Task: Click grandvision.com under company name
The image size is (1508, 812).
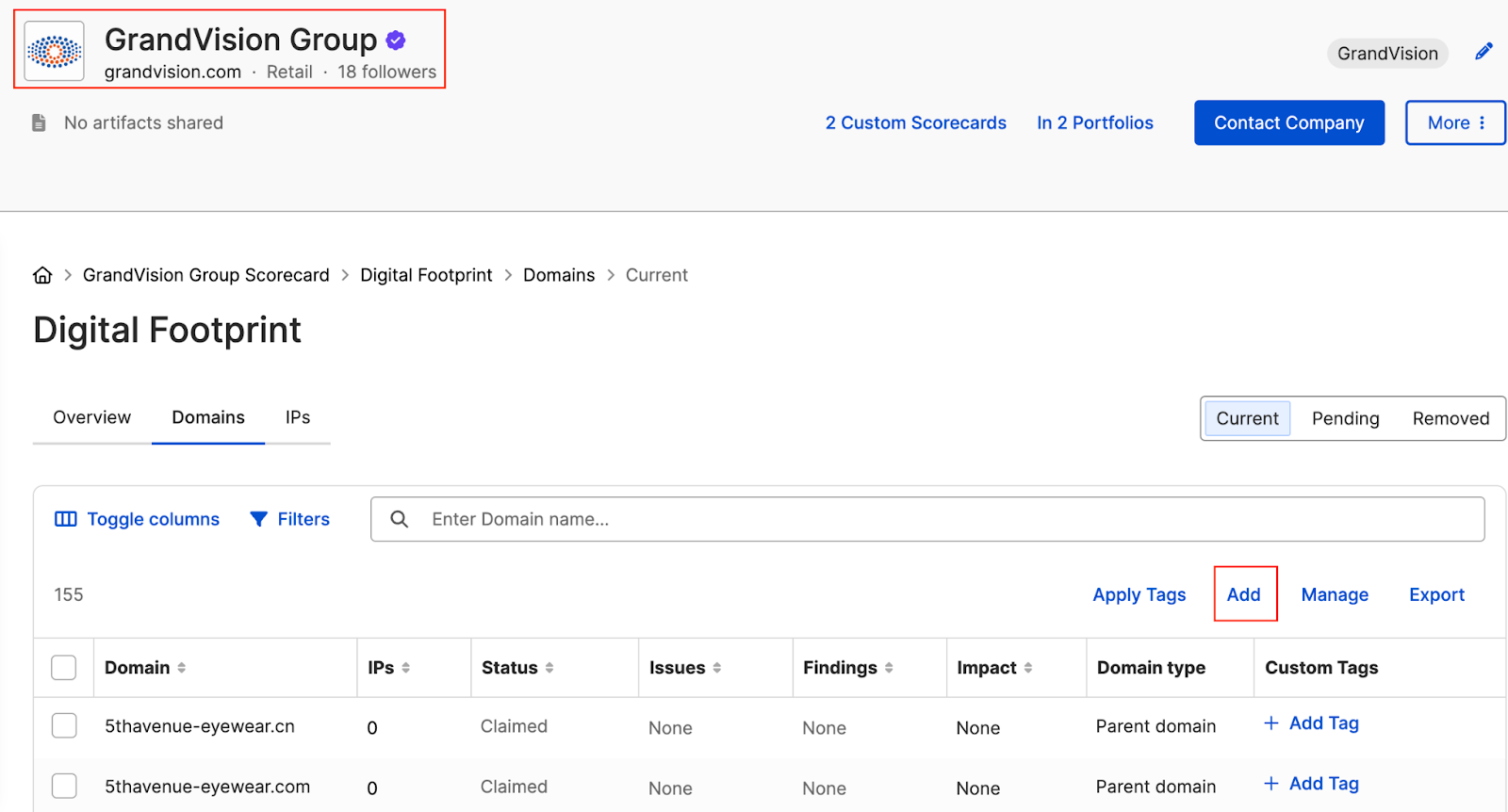Action: point(172,72)
